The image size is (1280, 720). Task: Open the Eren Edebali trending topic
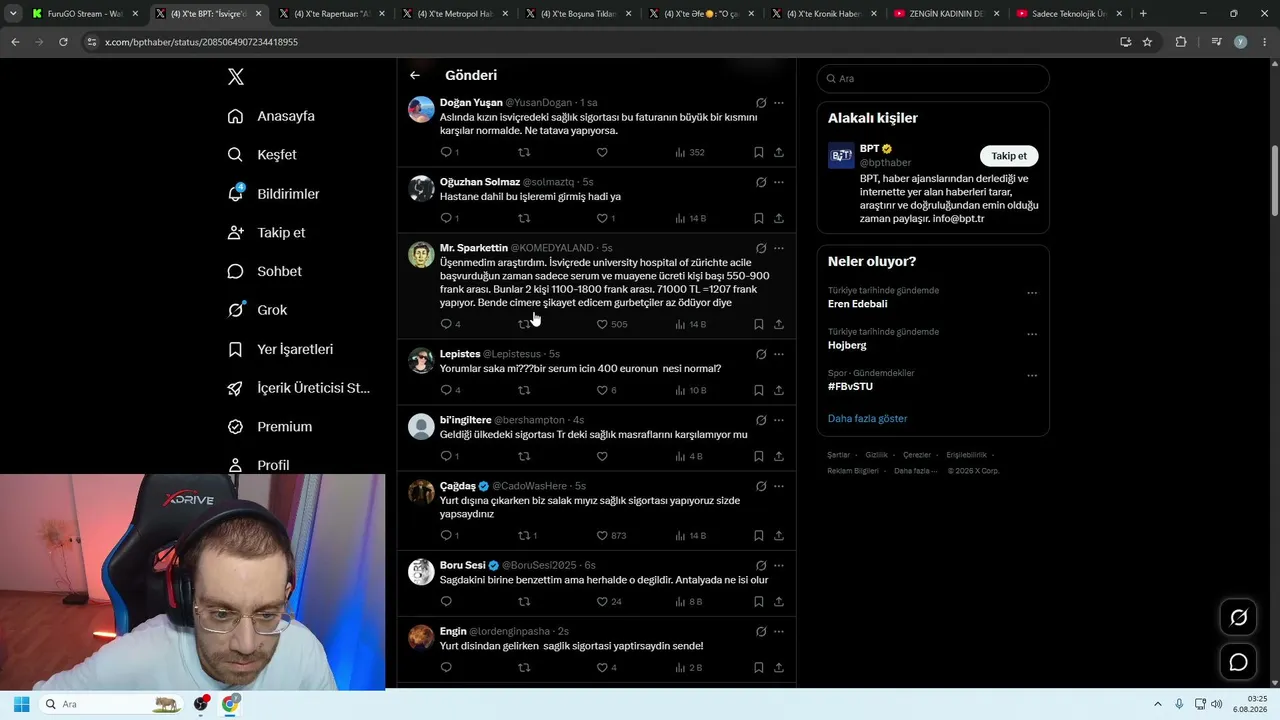click(857, 304)
